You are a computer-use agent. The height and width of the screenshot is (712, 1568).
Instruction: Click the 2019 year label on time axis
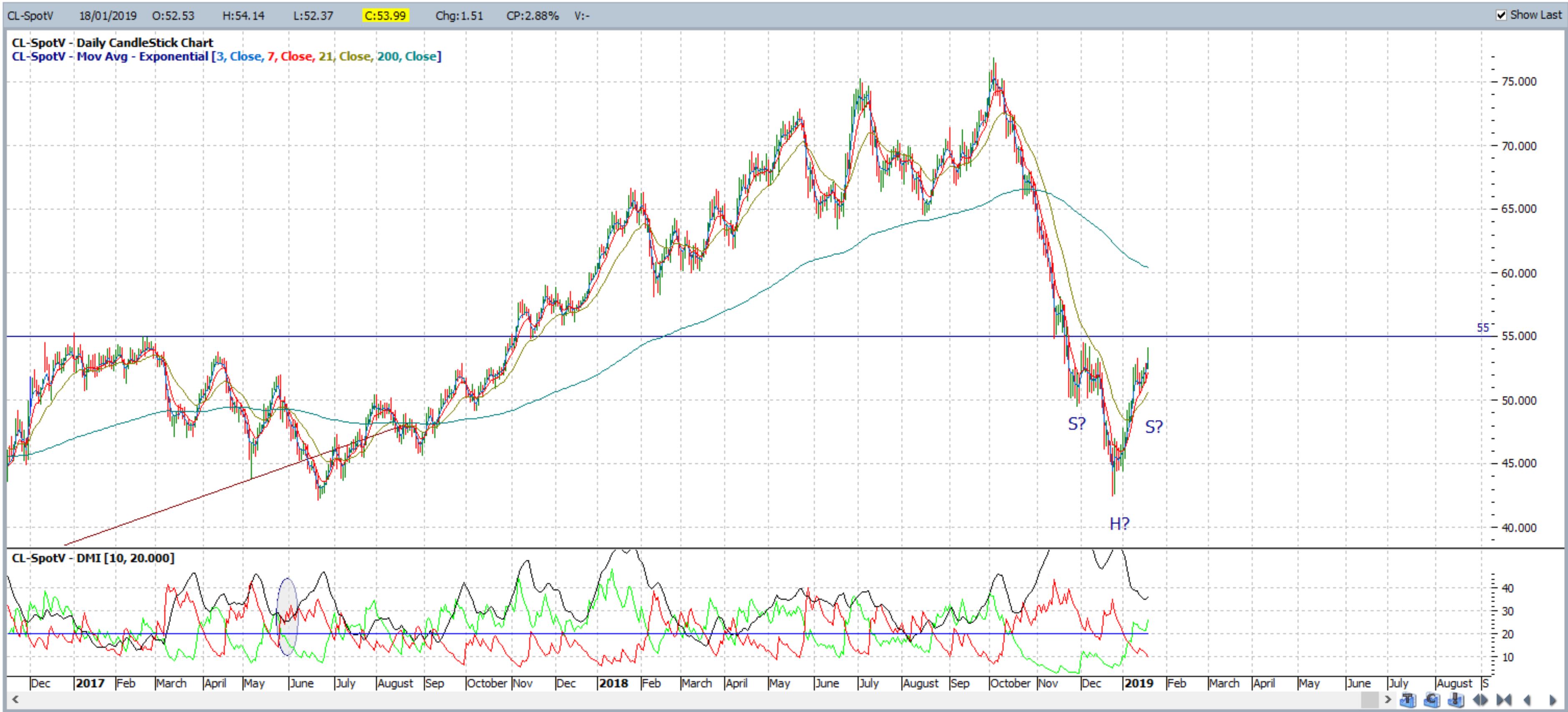pyautogui.click(x=1139, y=683)
